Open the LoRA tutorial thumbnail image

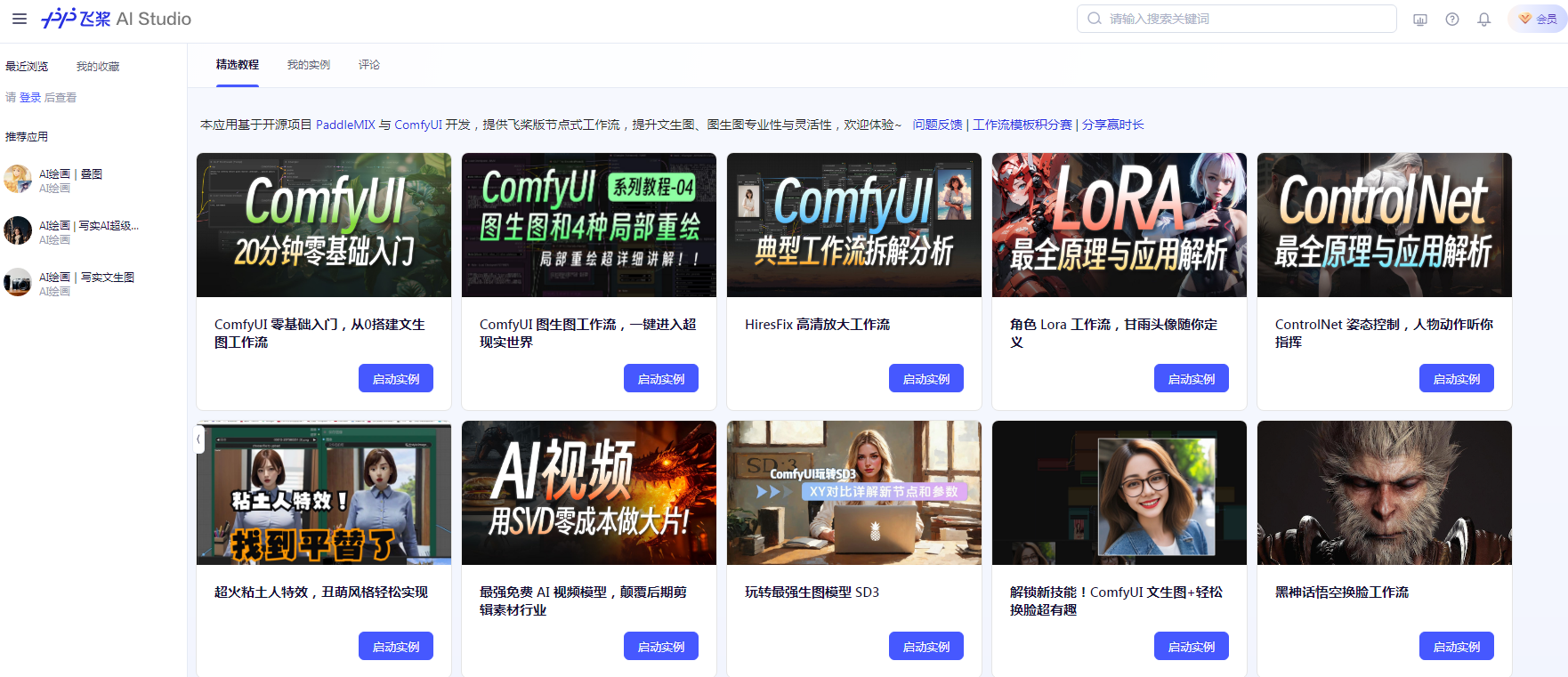coord(1119,225)
